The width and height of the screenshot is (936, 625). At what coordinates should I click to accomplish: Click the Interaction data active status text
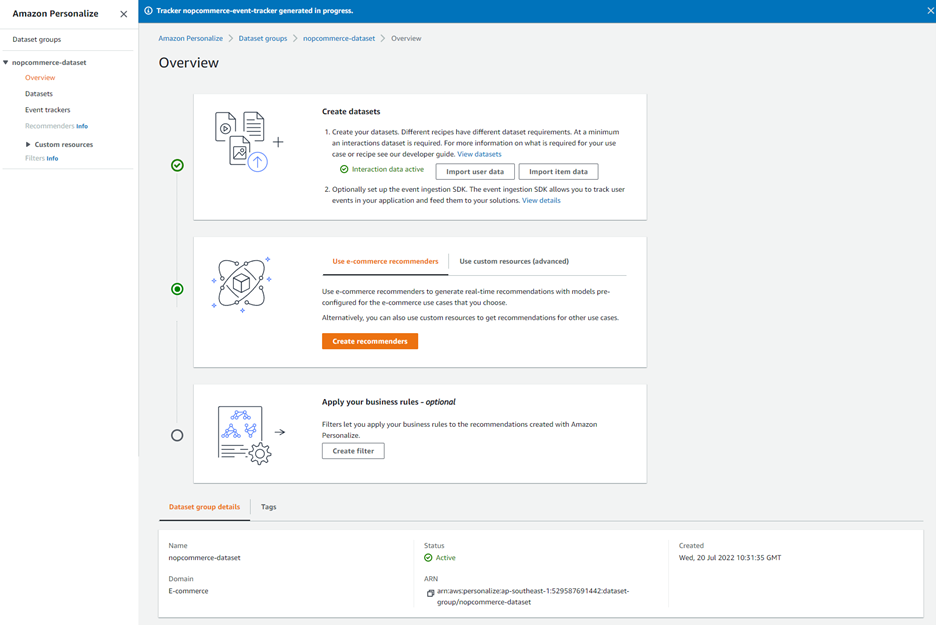[x=388, y=170]
